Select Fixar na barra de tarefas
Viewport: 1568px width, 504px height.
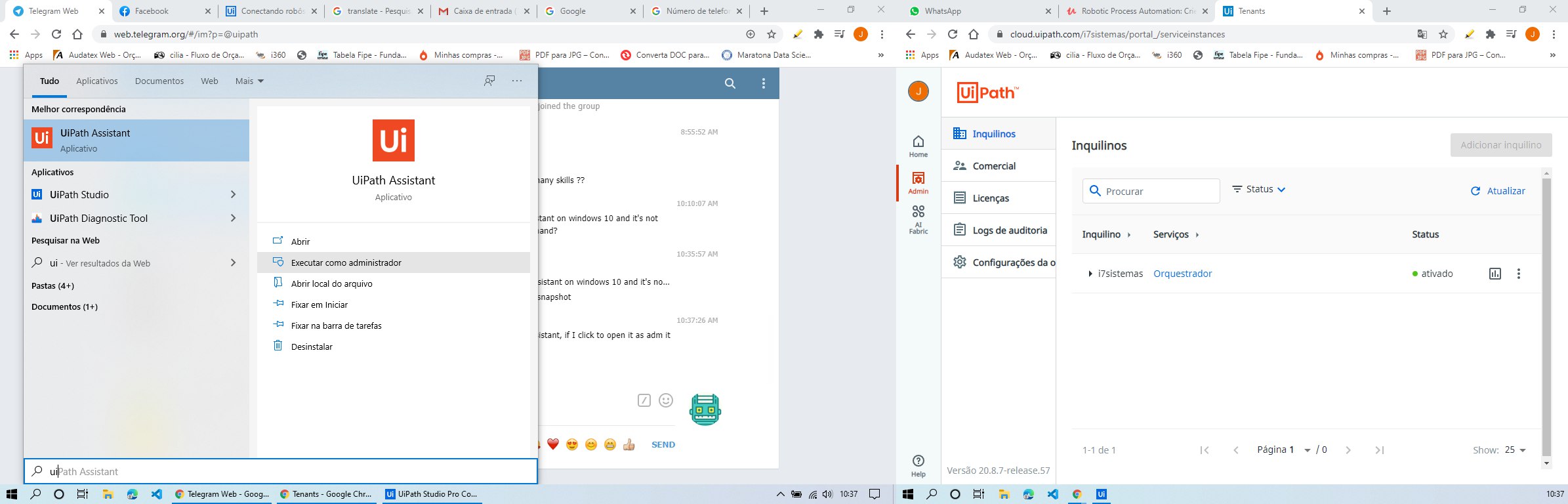coord(394,325)
